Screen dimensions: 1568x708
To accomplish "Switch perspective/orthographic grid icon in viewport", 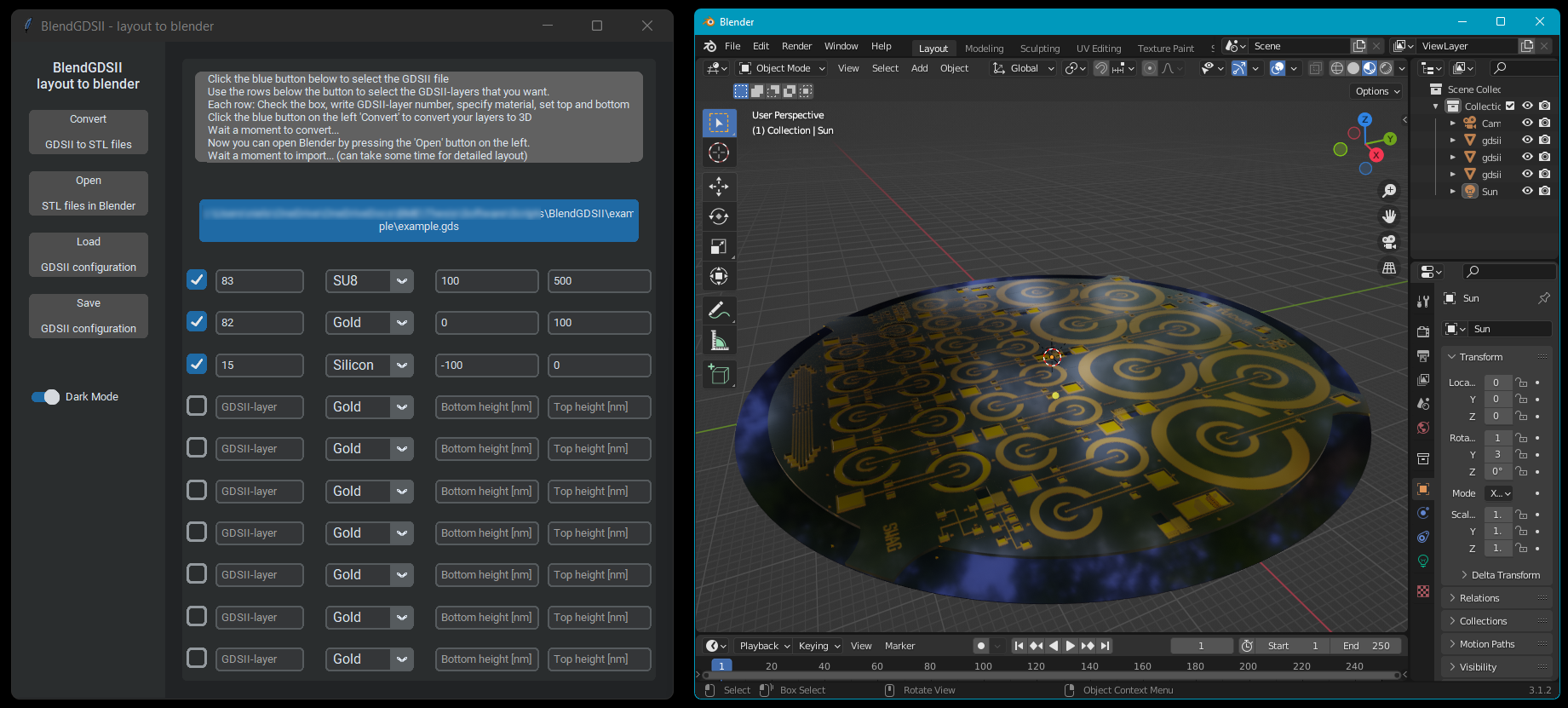I will point(1389,268).
